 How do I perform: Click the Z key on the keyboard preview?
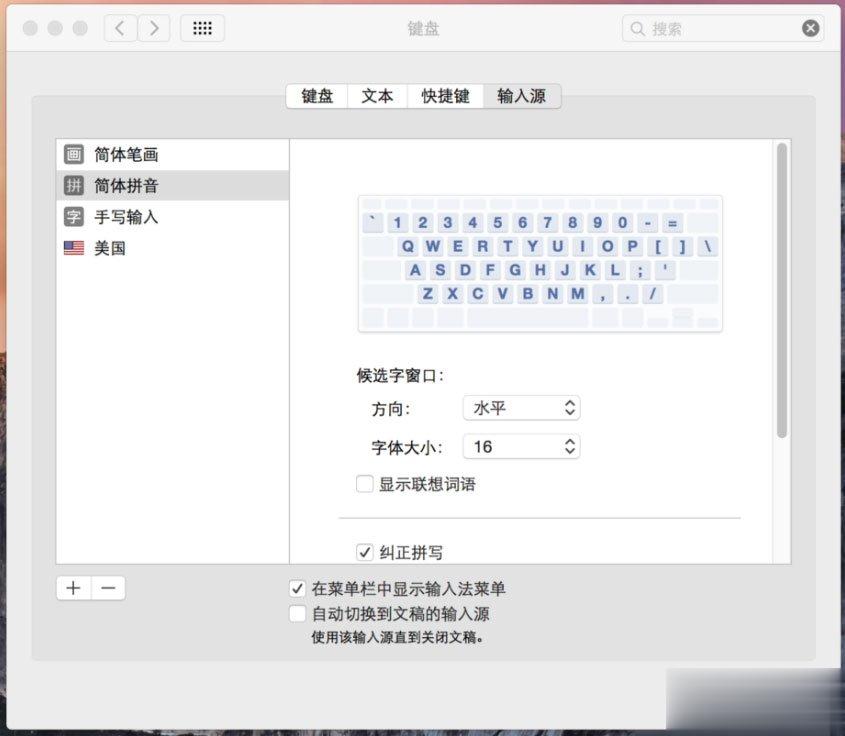pos(428,294)
